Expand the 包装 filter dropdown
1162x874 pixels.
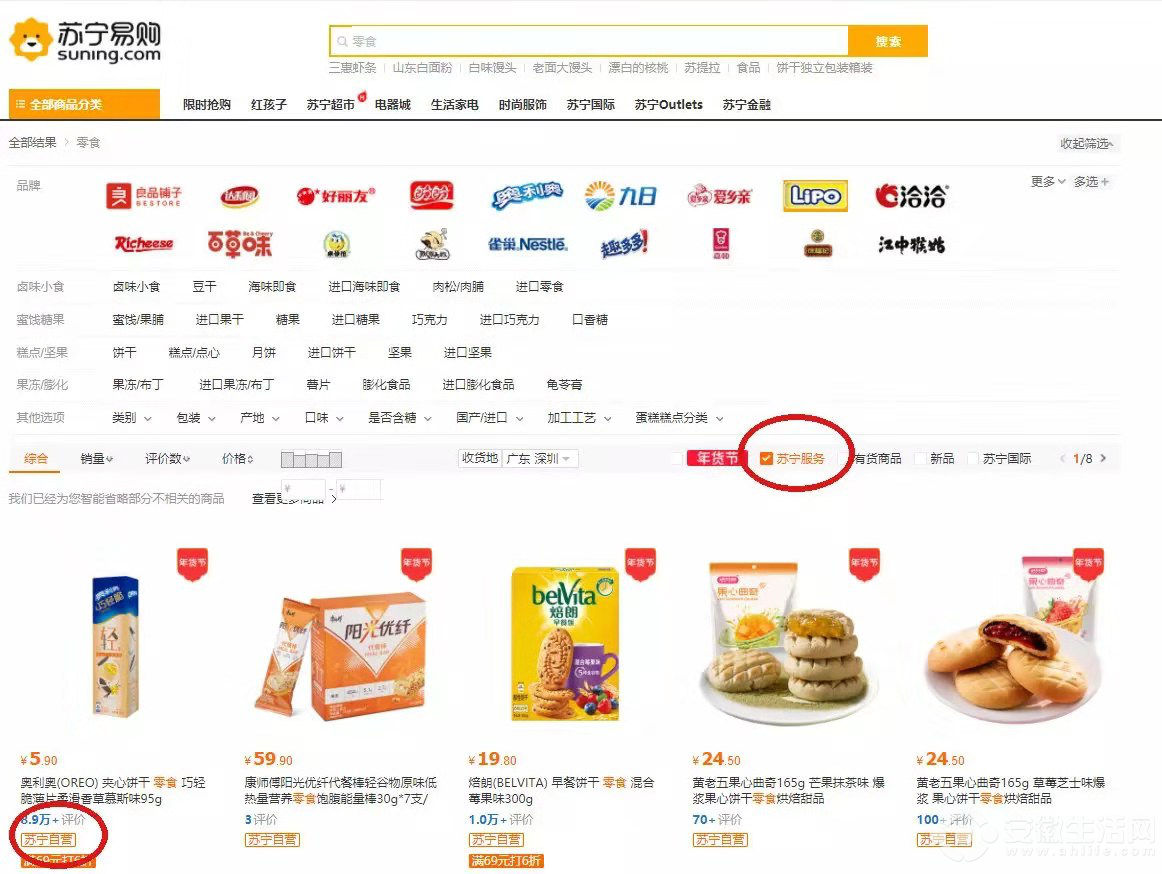(196, 418)
